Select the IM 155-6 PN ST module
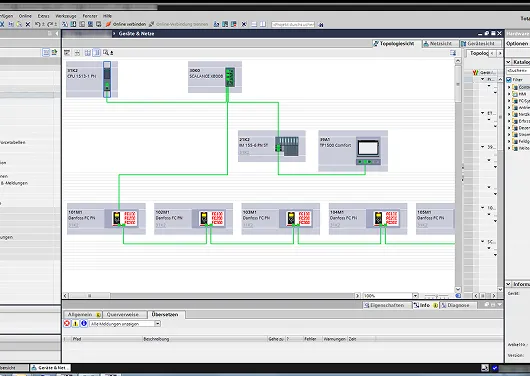Screen dimensions: 530x376 (x=272, y=146)
